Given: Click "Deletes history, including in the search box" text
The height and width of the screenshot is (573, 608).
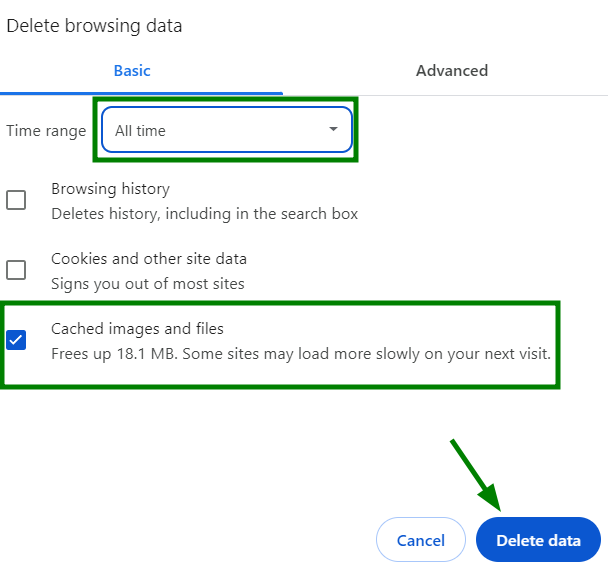Looking at the screenshot, I should coord(205,214).
